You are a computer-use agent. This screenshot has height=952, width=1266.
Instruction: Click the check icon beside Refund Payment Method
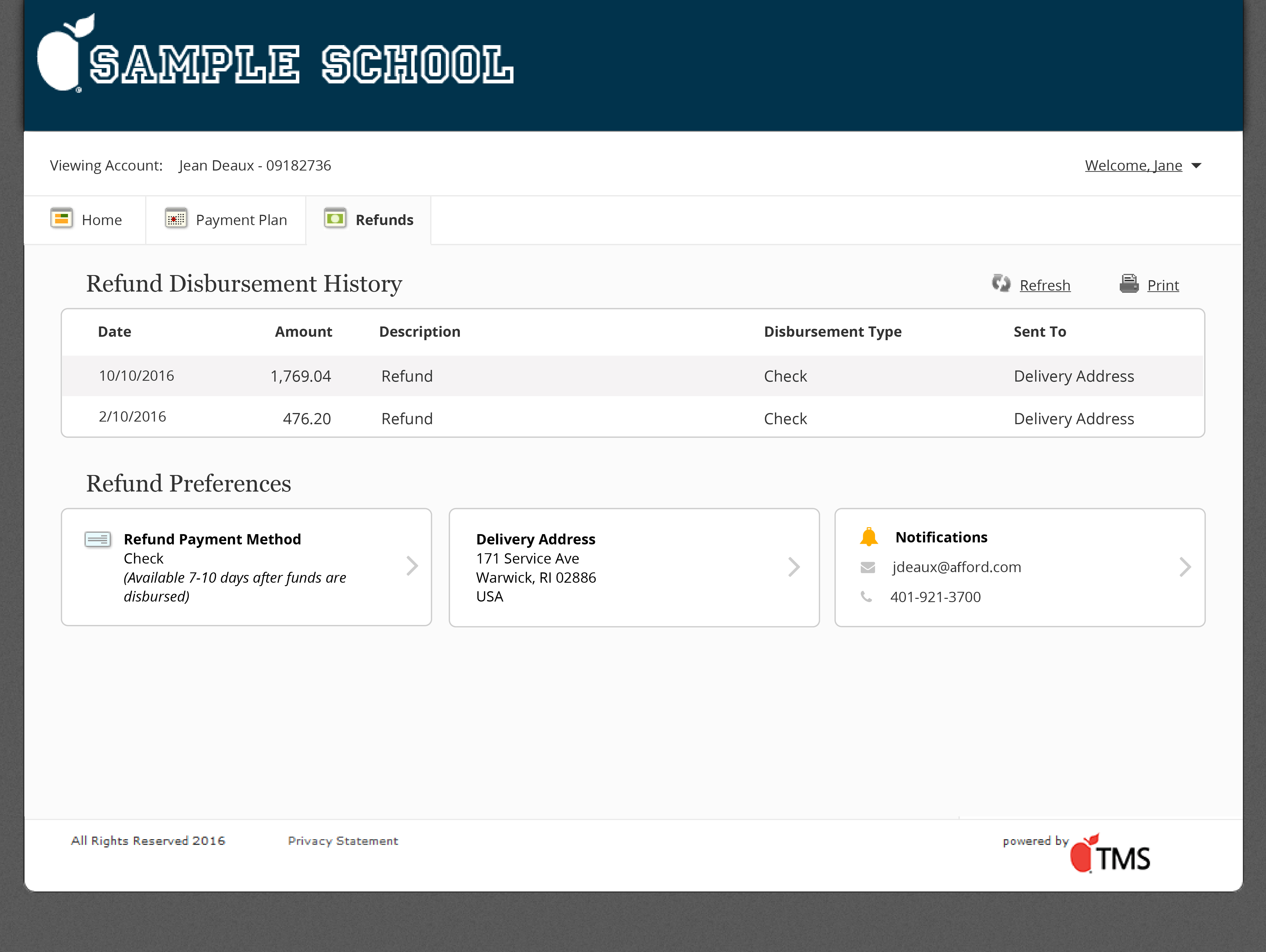coord(97,539)
